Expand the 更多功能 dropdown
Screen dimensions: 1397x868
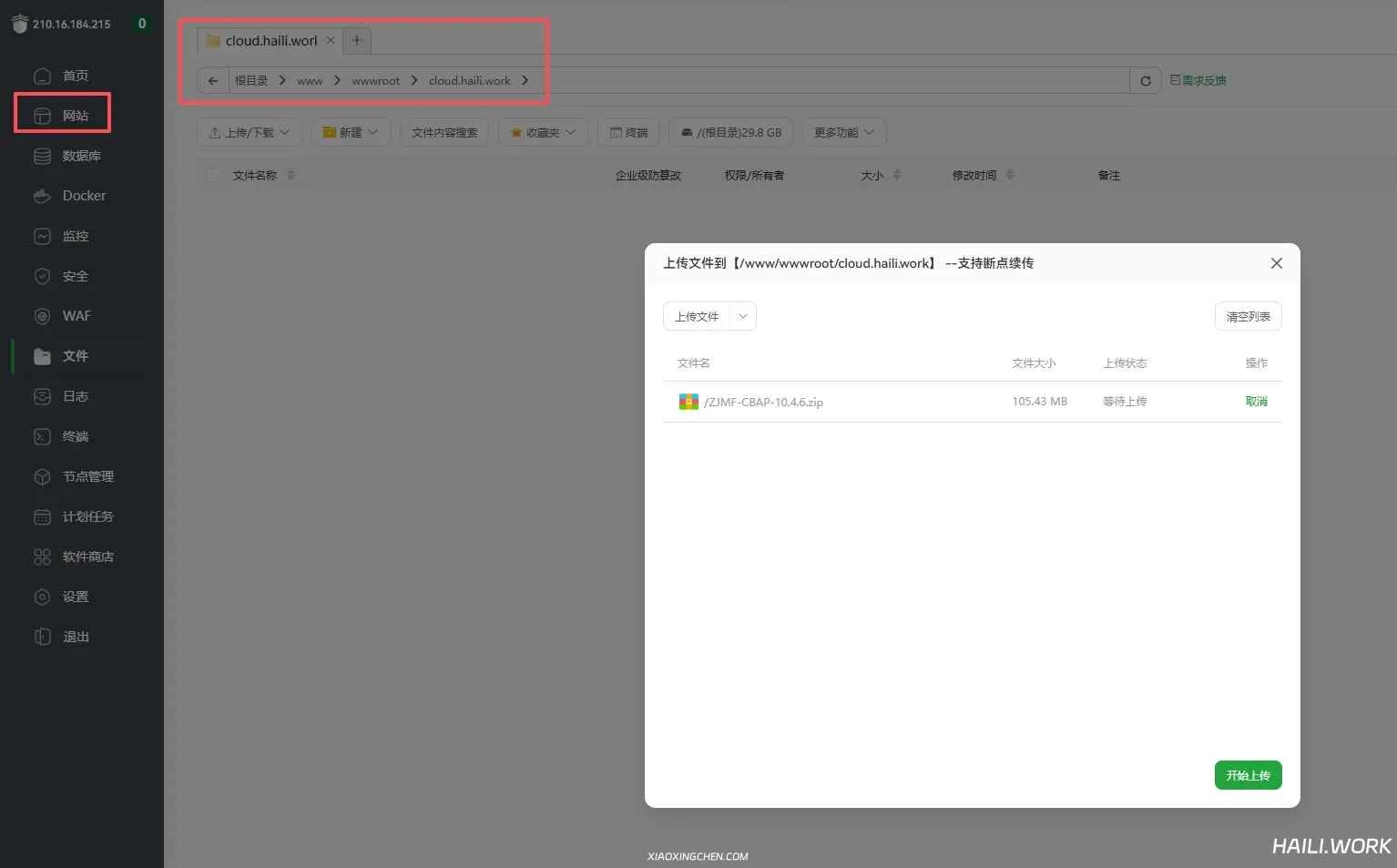point(843,133)
